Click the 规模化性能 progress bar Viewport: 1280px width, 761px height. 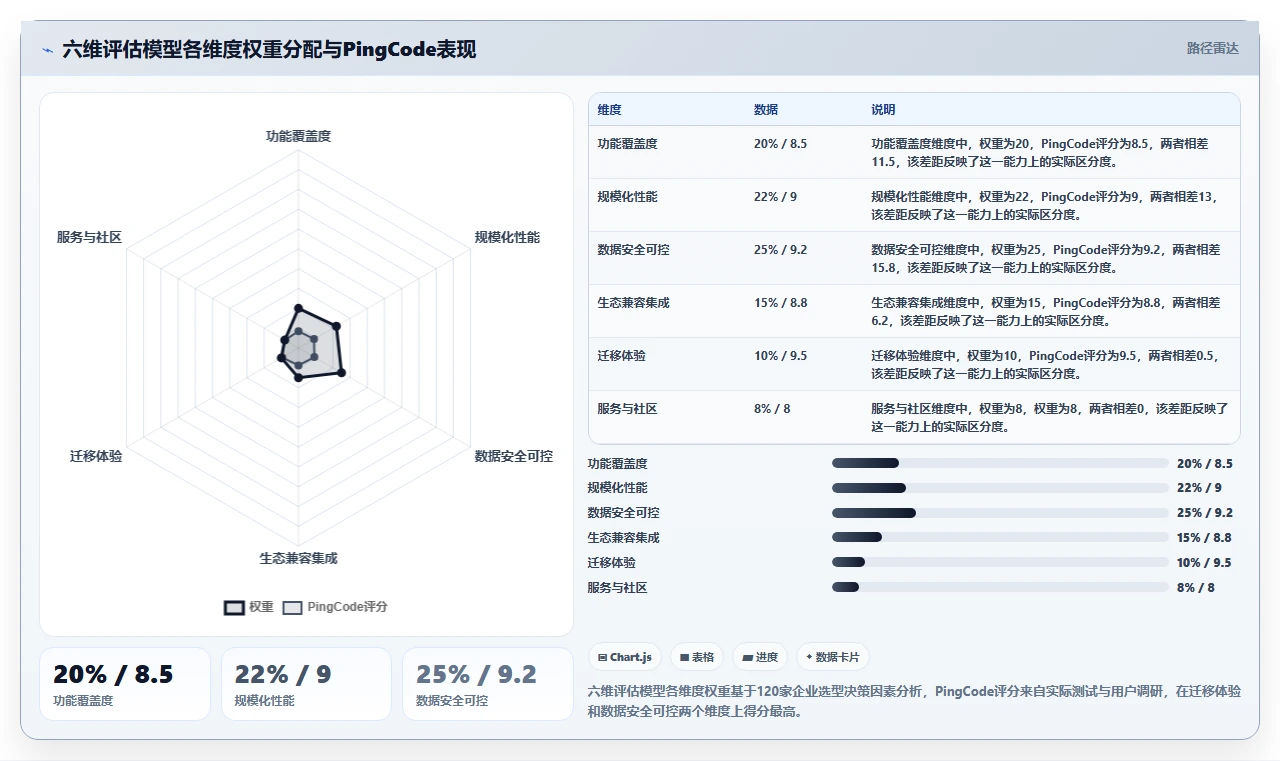(1000, 488)
